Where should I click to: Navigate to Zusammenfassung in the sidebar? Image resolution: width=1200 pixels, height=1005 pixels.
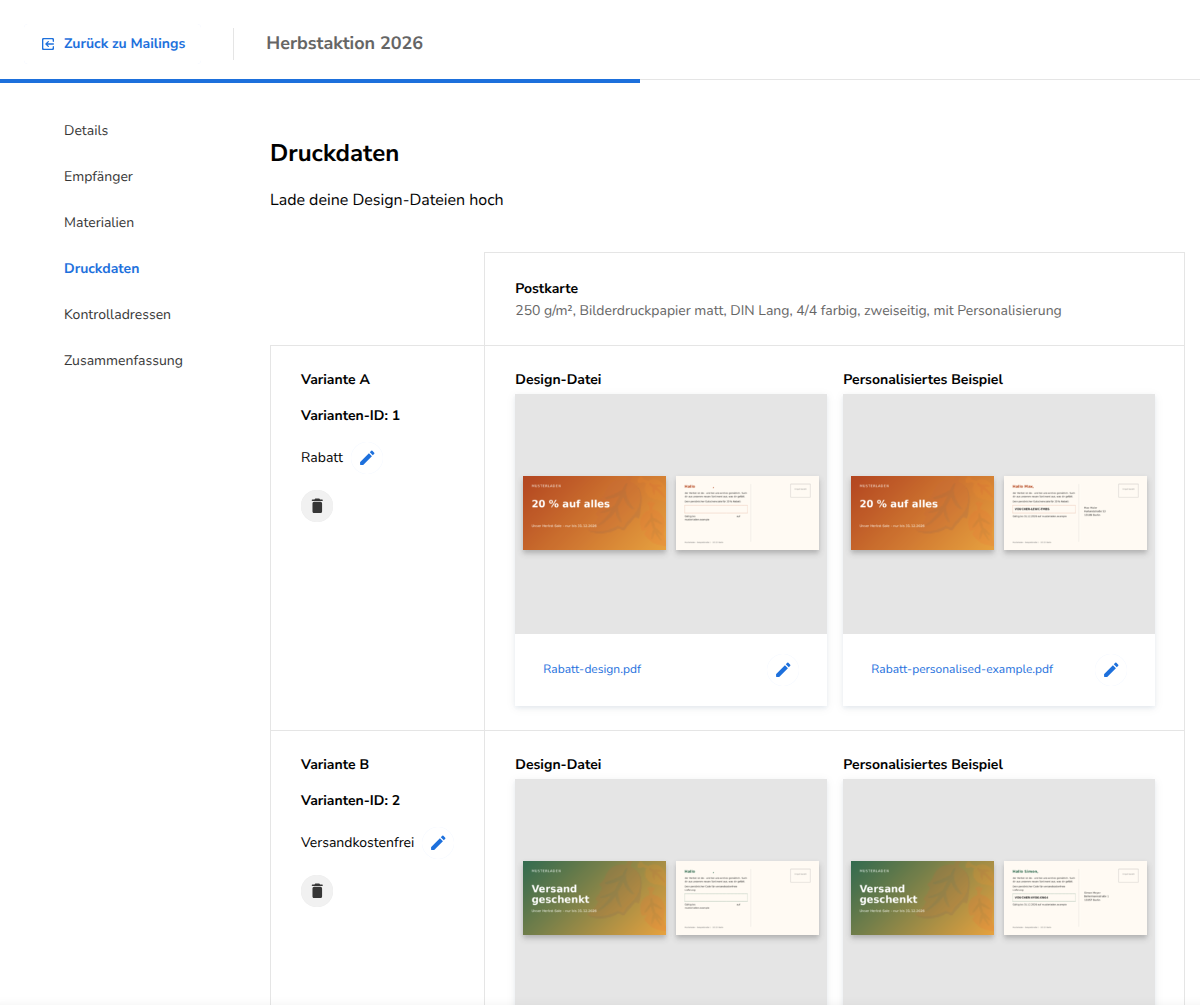point(123,361)
